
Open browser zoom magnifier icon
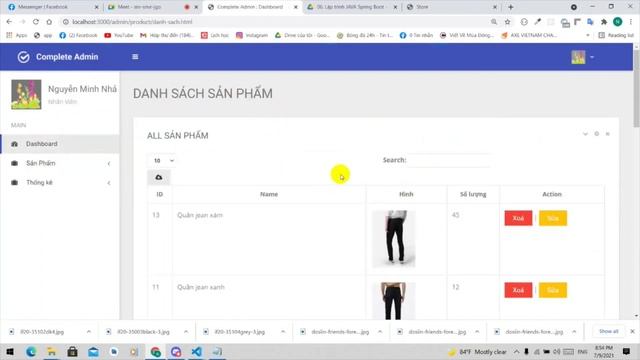494,22
